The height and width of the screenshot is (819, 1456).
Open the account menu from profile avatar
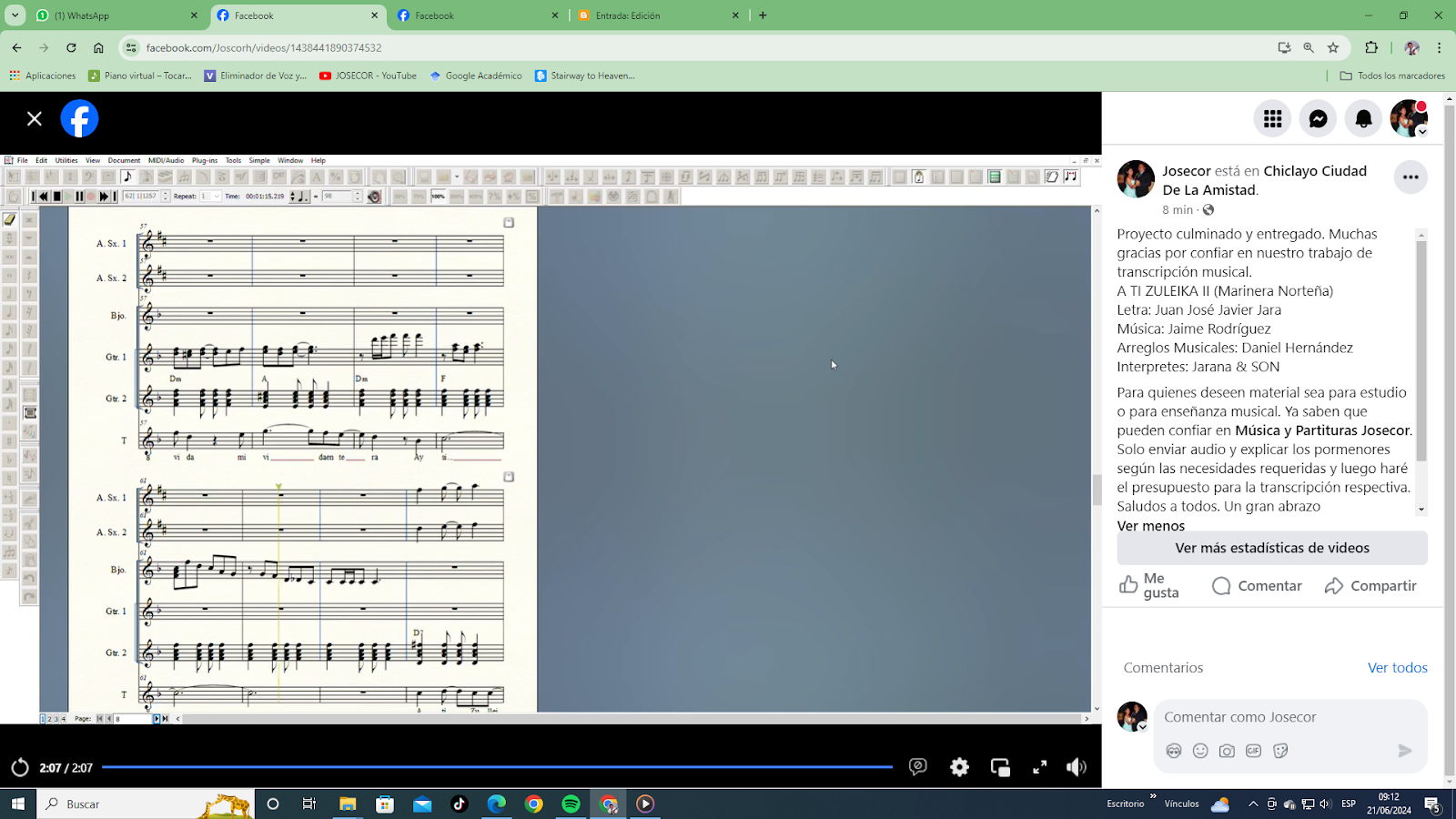click(1409, 118)
